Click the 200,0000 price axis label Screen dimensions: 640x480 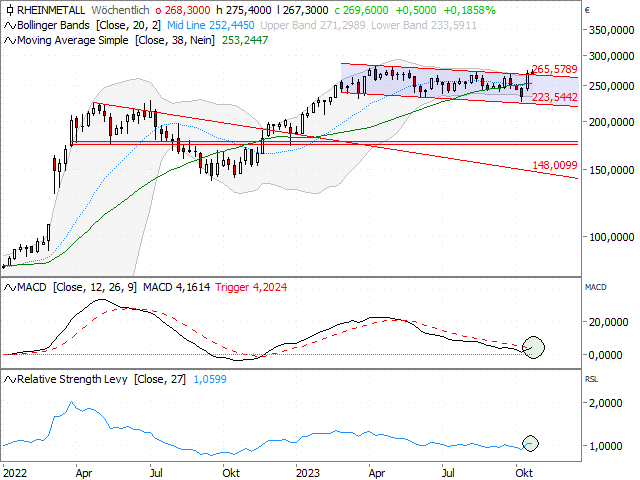[611, 122]
